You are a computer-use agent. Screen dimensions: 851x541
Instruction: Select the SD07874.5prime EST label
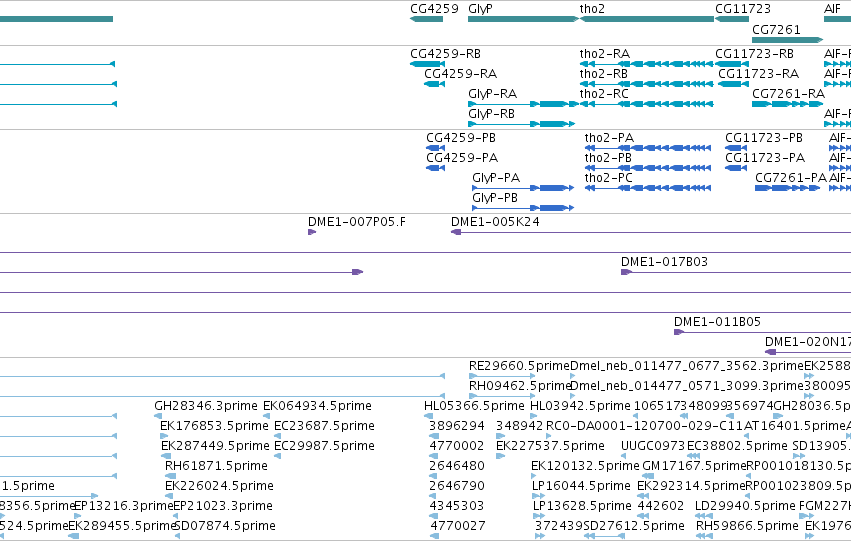(225, 526)
